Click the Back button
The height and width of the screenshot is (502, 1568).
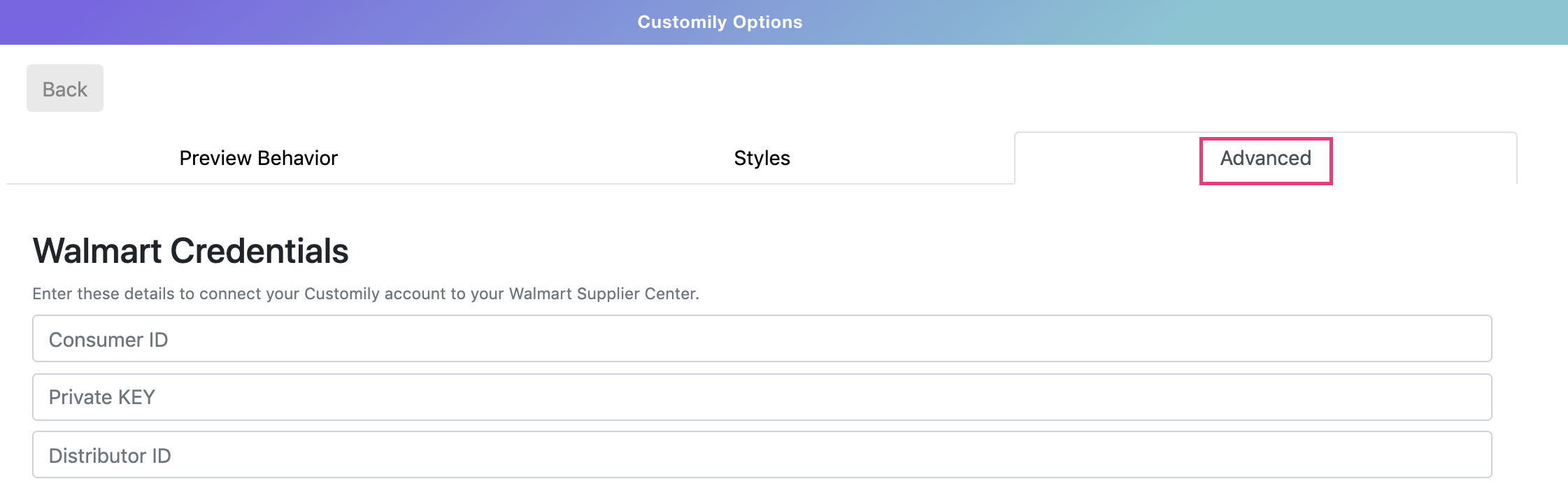tap(65, 89)
